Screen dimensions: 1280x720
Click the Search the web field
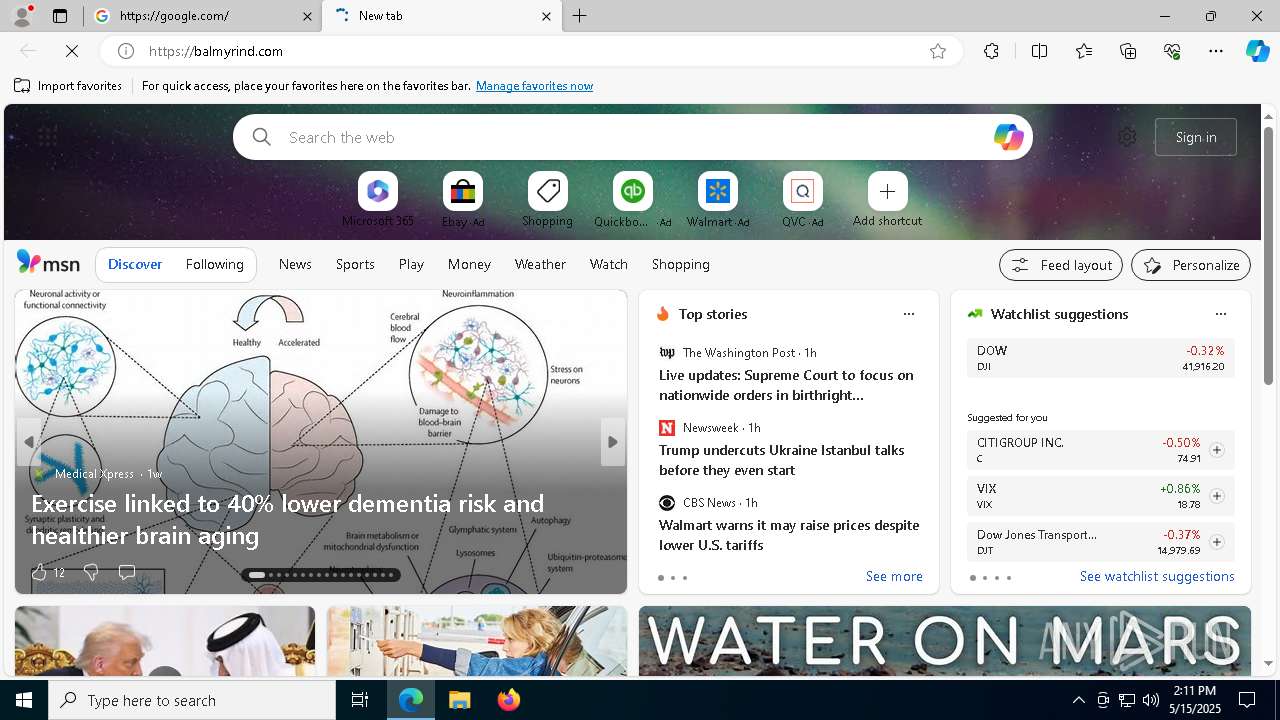point(632,137)
